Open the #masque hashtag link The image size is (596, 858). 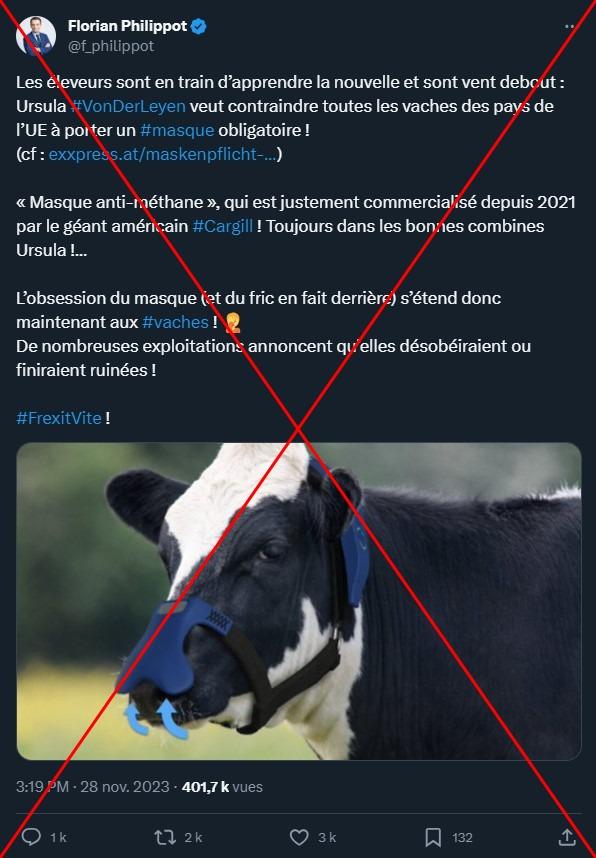[x=177, y=130]
